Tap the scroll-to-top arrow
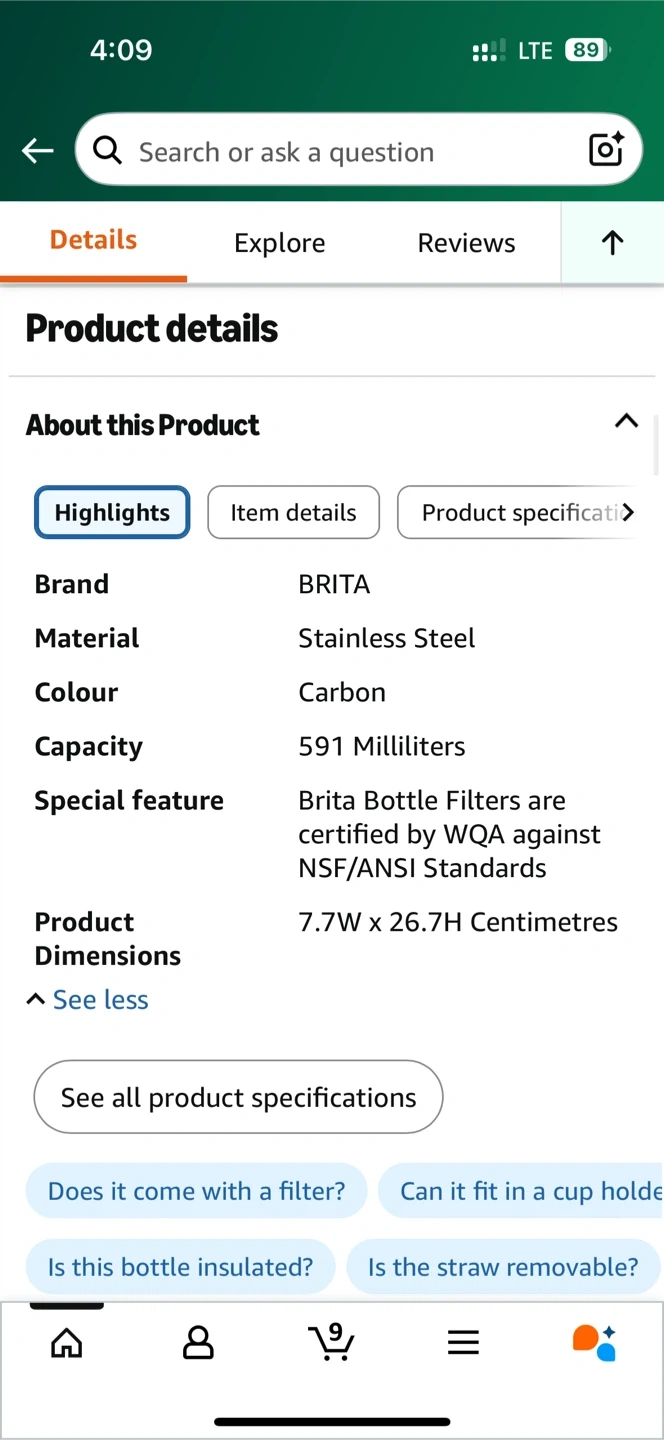Image resolution: width=664 pixels, height=1440 pixels. [x=612, y=243]
